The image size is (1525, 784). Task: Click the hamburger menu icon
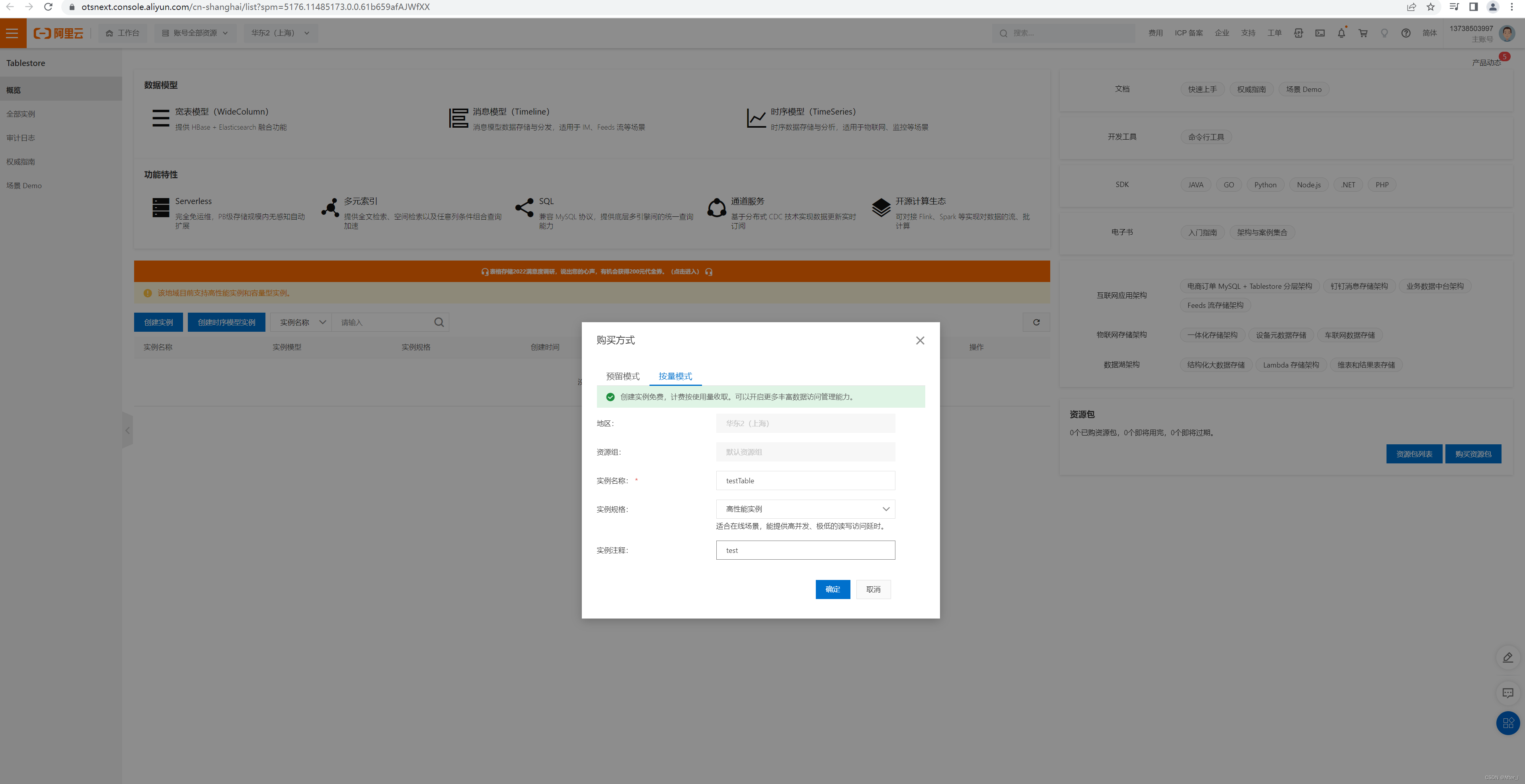[x=12, y=33]
